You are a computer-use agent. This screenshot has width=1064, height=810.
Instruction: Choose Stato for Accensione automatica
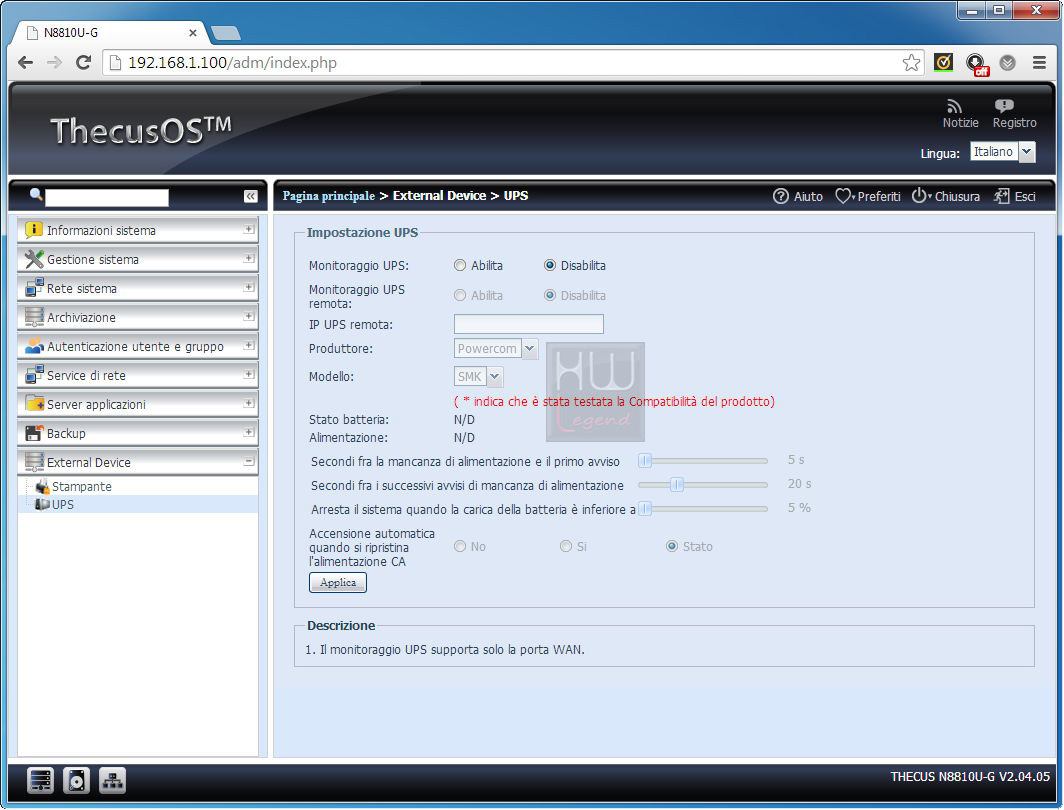[672, 546]
